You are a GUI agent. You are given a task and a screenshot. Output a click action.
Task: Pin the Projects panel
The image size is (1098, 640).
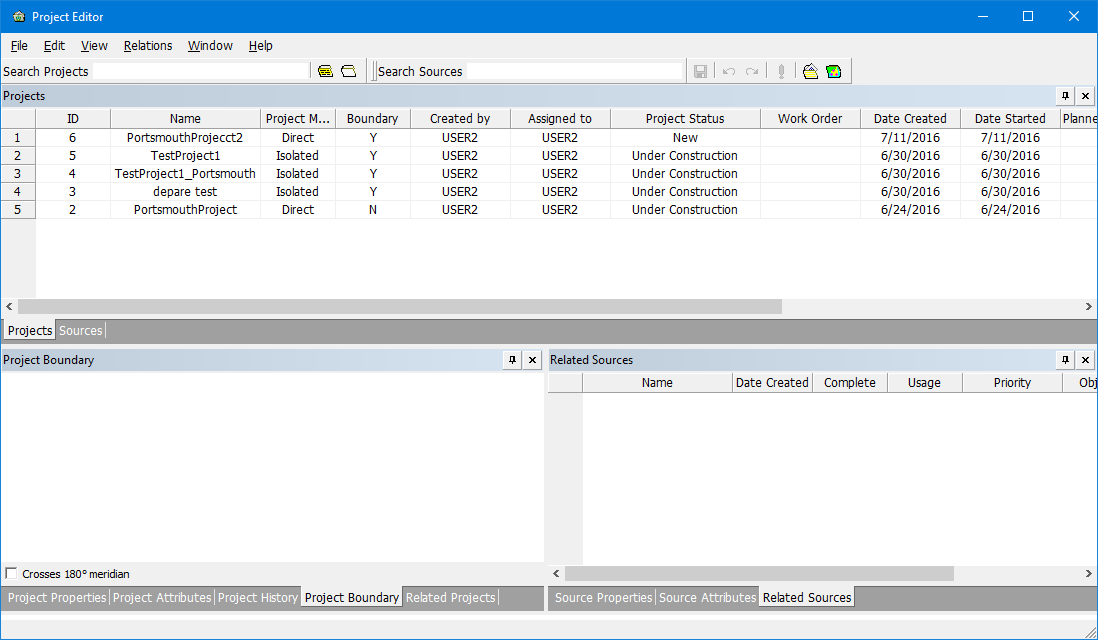(1065, 96)
